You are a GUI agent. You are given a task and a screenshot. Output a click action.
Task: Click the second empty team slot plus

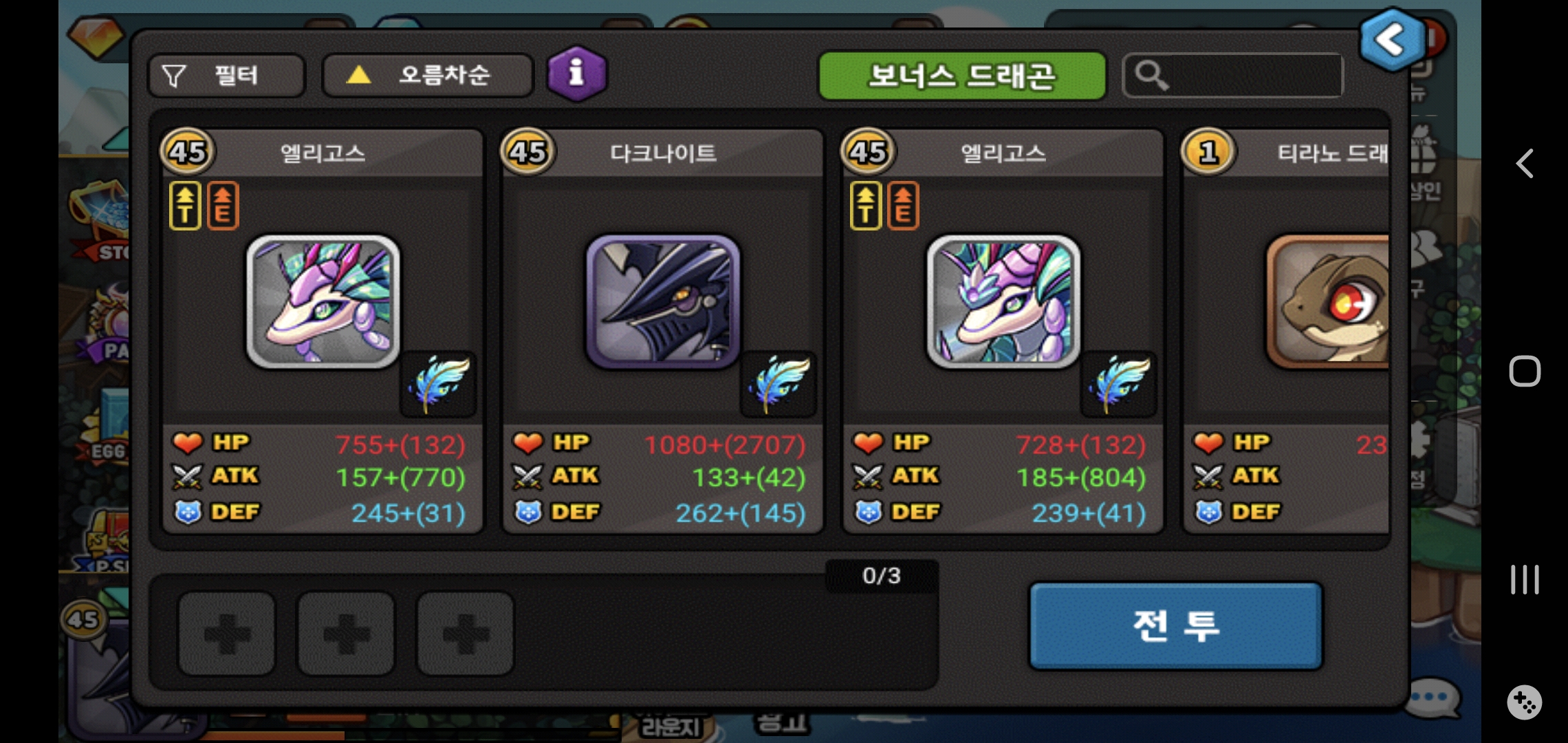click(x=346, y=633)
